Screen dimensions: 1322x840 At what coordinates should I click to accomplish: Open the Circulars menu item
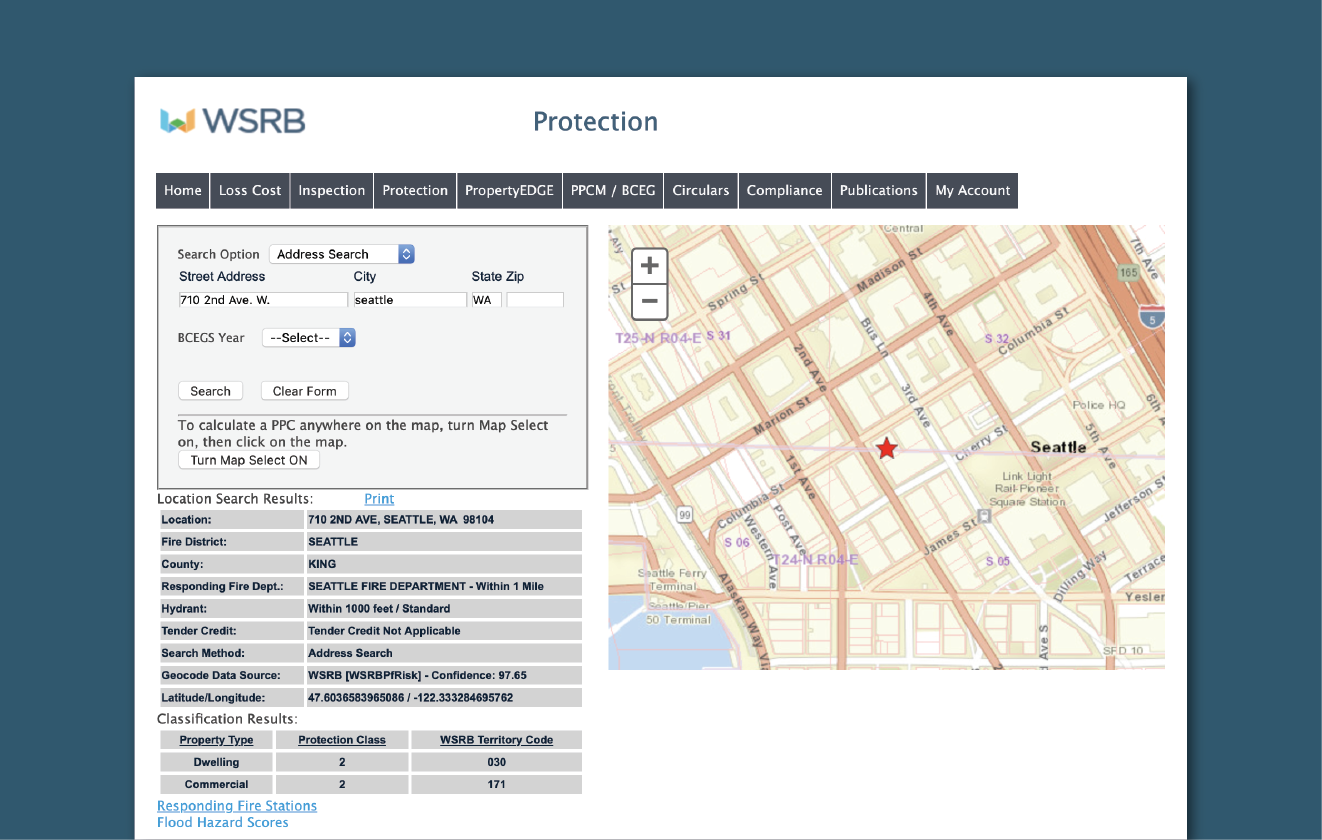coord(700,190)
